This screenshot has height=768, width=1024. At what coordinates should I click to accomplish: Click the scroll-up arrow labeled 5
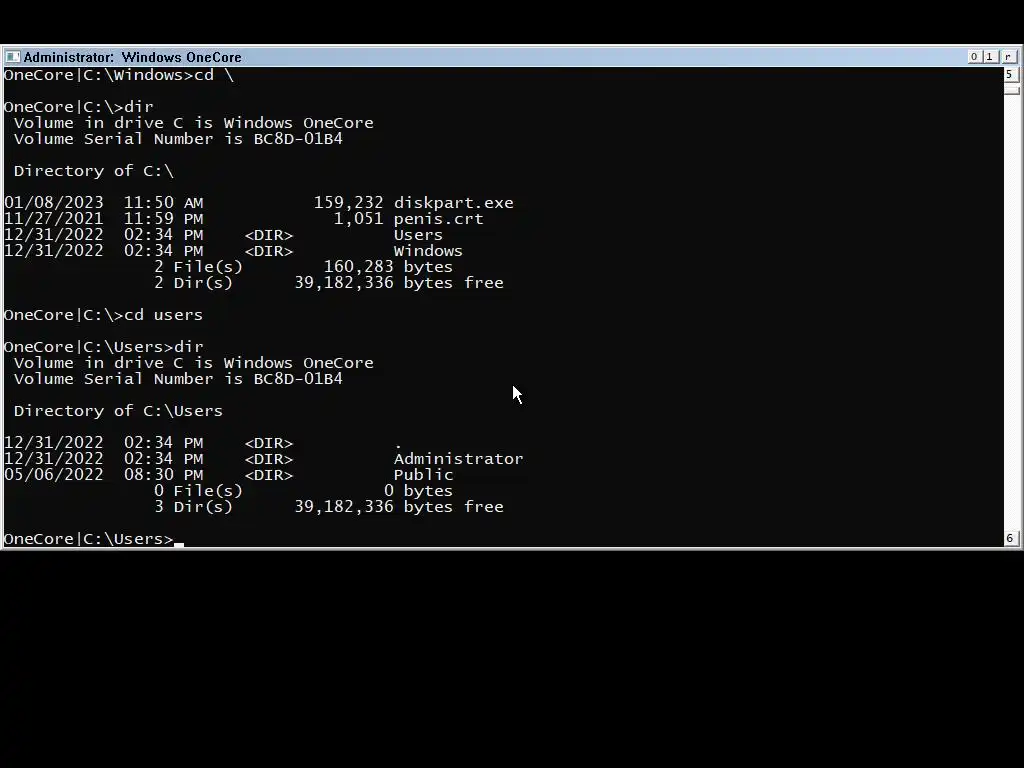click(1010, 74)
